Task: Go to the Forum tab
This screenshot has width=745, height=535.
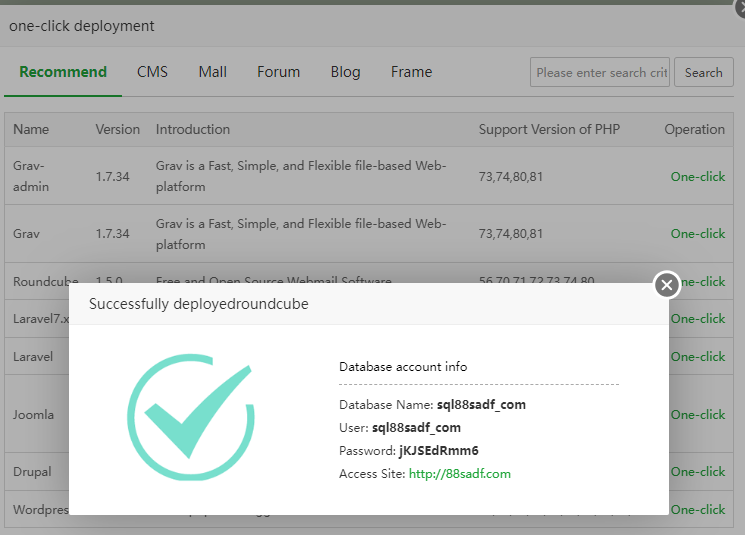Action: [x=278, y=72]
